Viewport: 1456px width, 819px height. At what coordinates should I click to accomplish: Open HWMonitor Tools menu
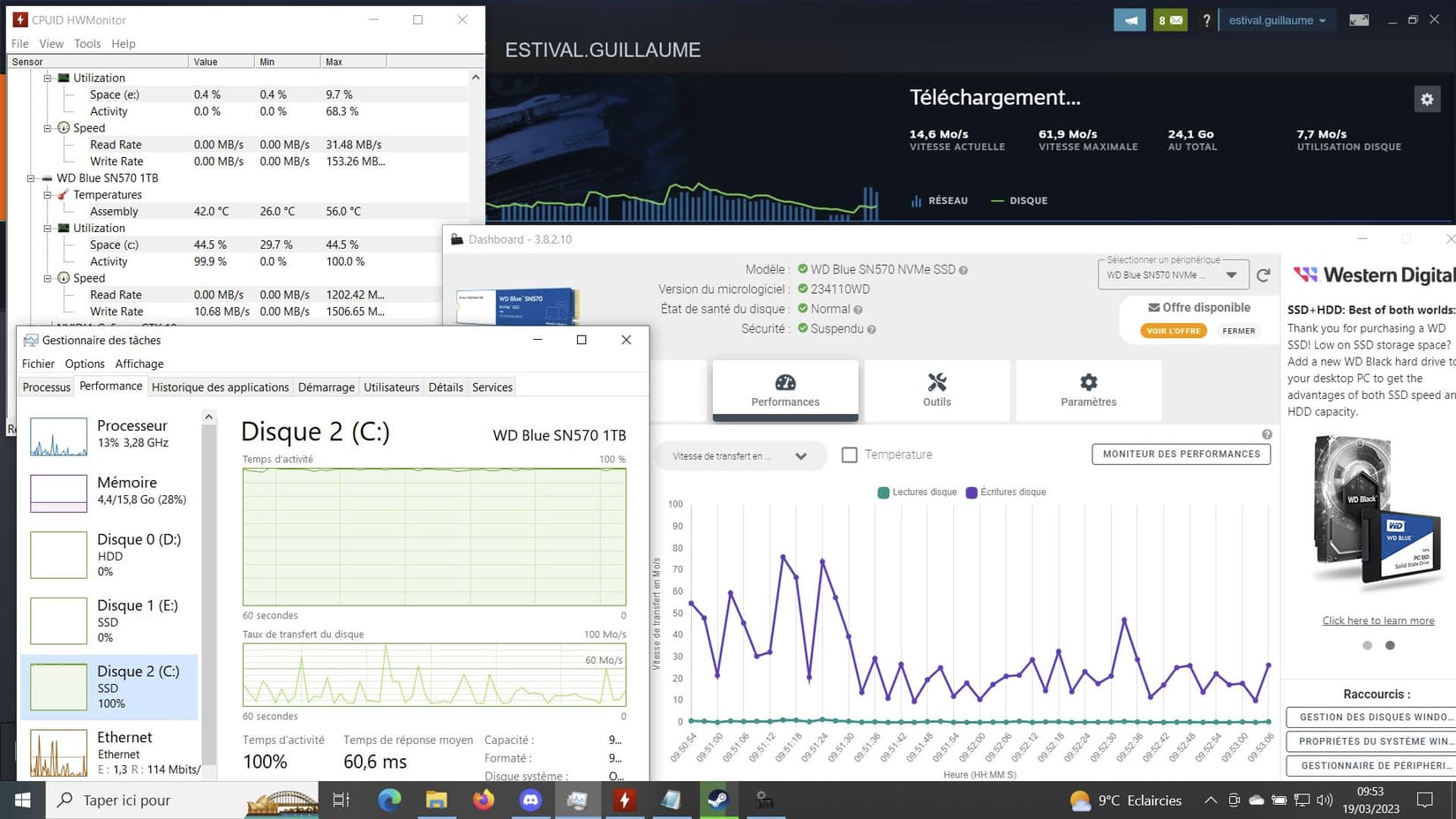click(x=87, y=43)
